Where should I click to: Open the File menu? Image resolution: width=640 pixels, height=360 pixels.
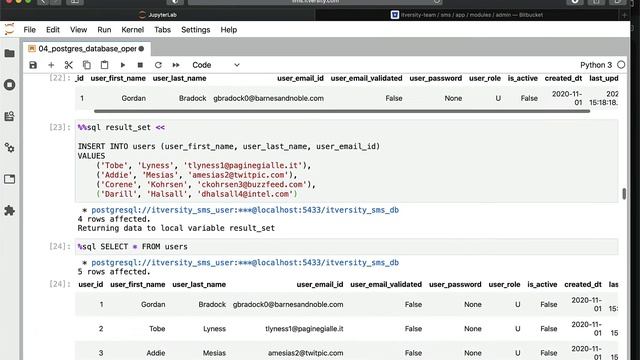click(x=29, y=30)
